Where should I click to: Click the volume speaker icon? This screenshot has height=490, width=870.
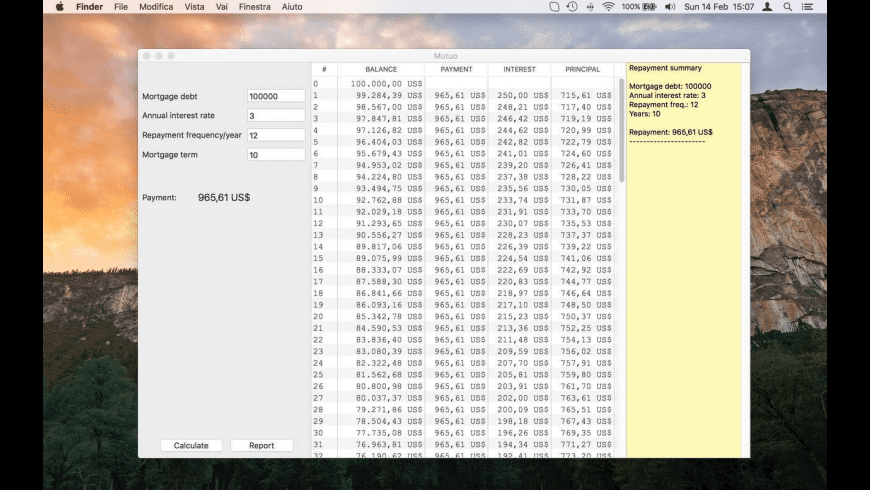click(x=670, y=7)
